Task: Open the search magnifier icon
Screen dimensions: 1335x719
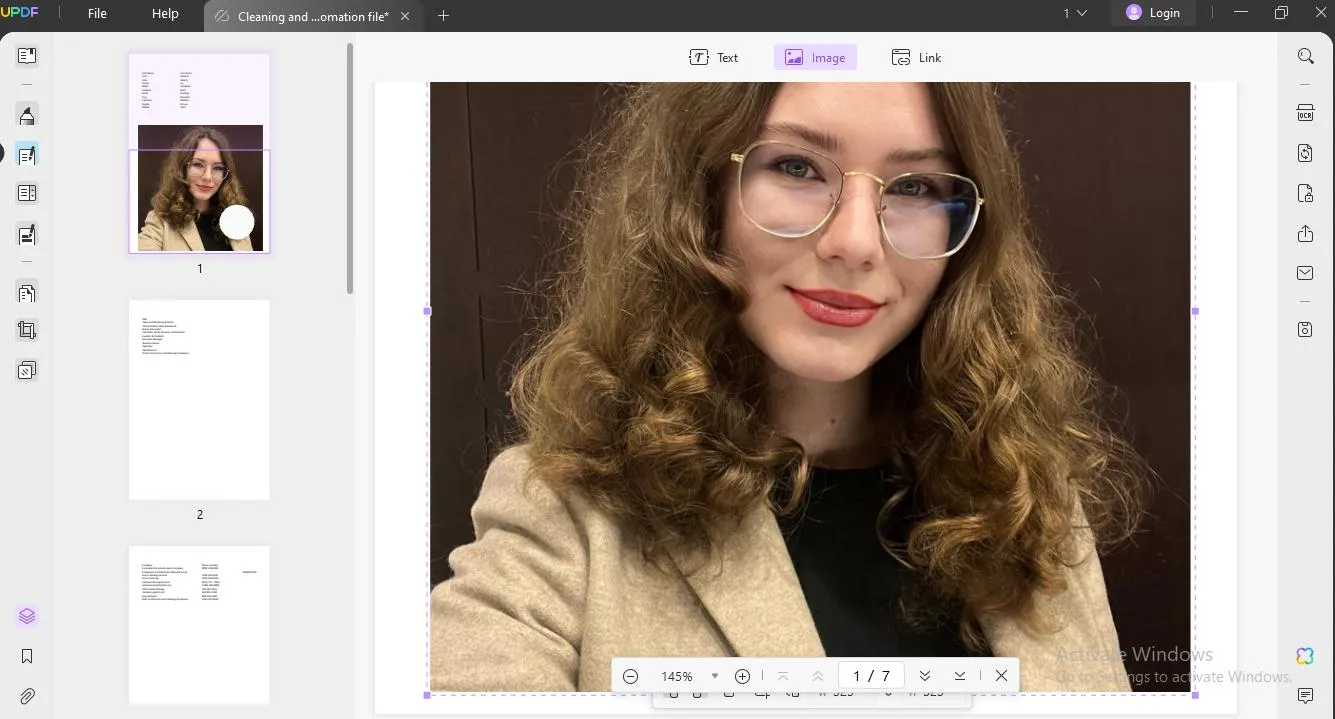Action: click(x=1305, y=56)
